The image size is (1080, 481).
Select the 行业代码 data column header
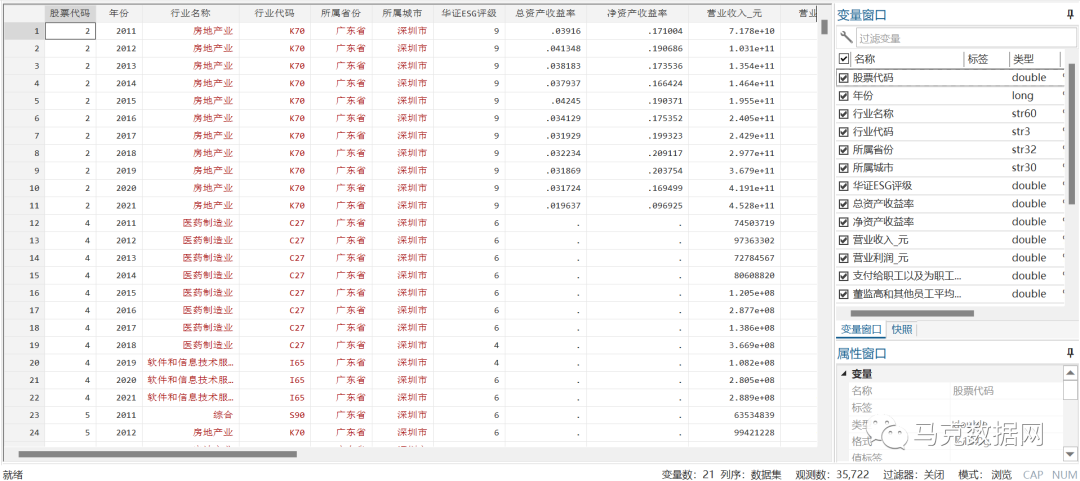[275, 13]
